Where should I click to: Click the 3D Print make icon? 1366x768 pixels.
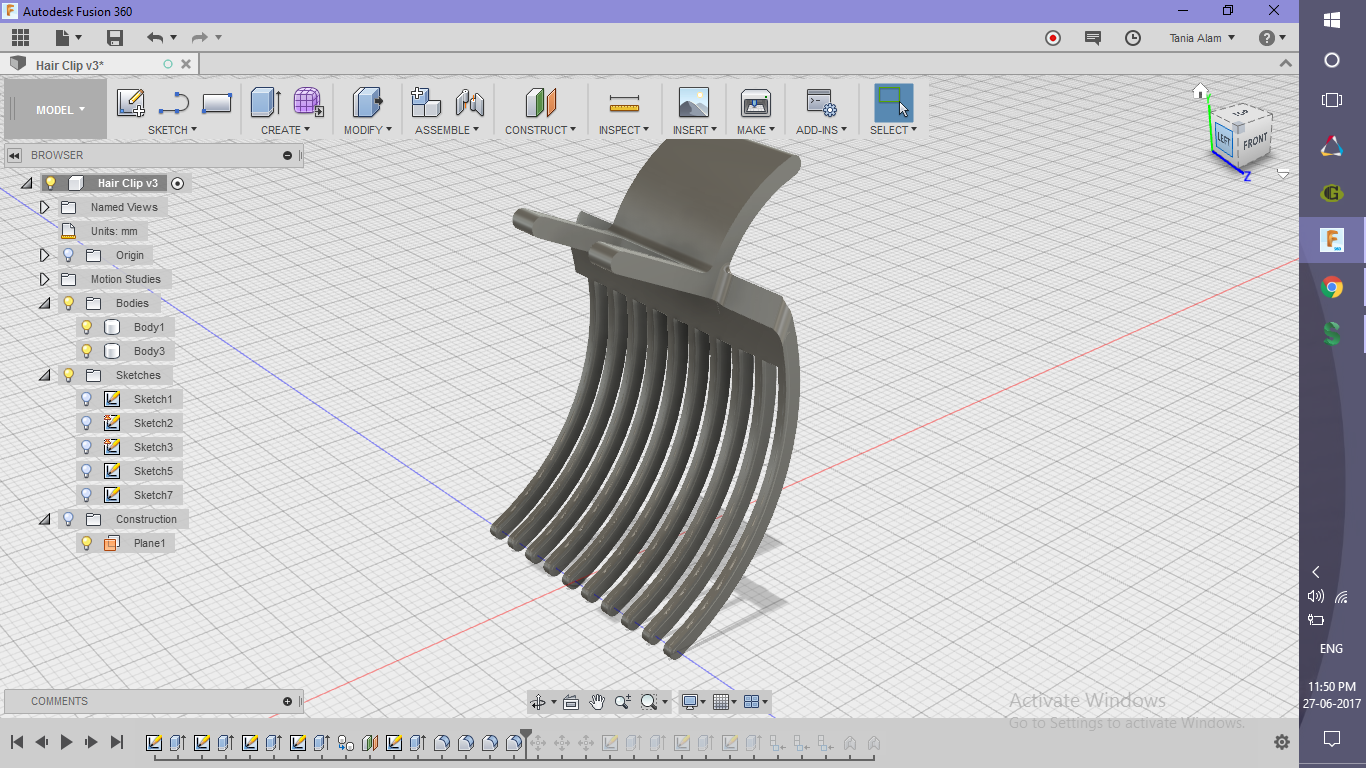(x=755, y=102)
